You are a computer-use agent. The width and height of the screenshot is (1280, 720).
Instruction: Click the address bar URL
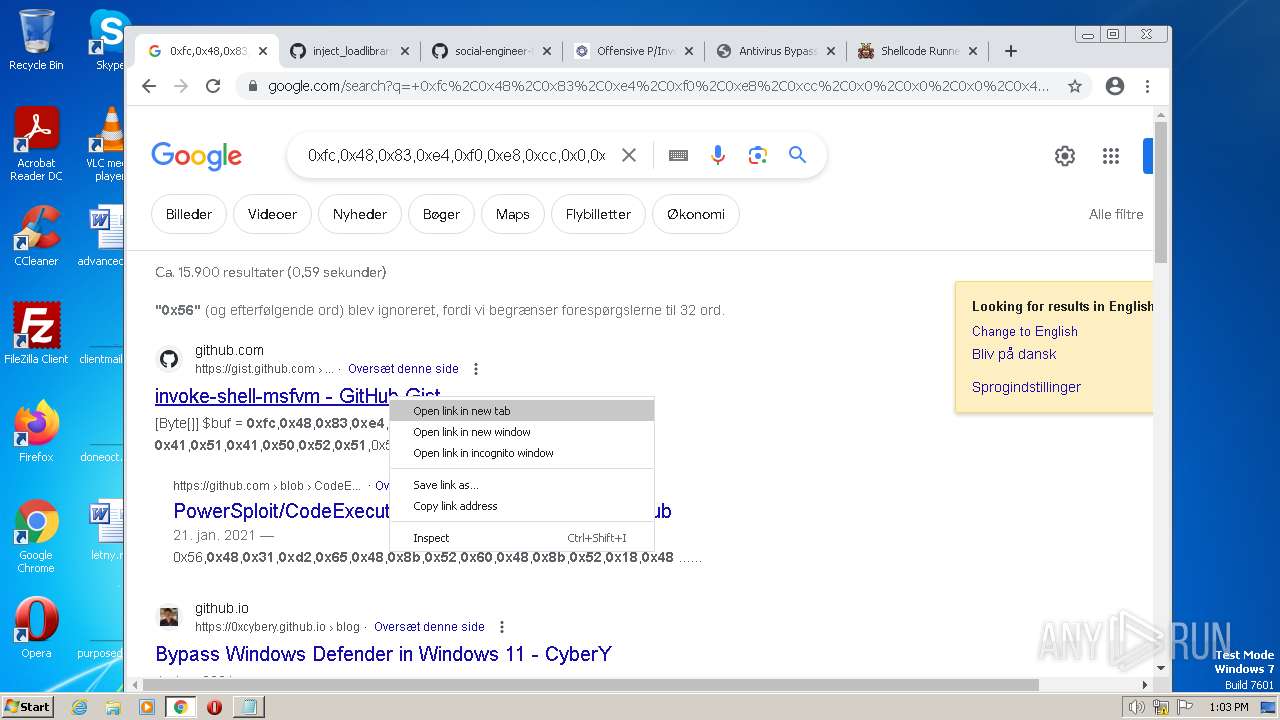(659, 86)
